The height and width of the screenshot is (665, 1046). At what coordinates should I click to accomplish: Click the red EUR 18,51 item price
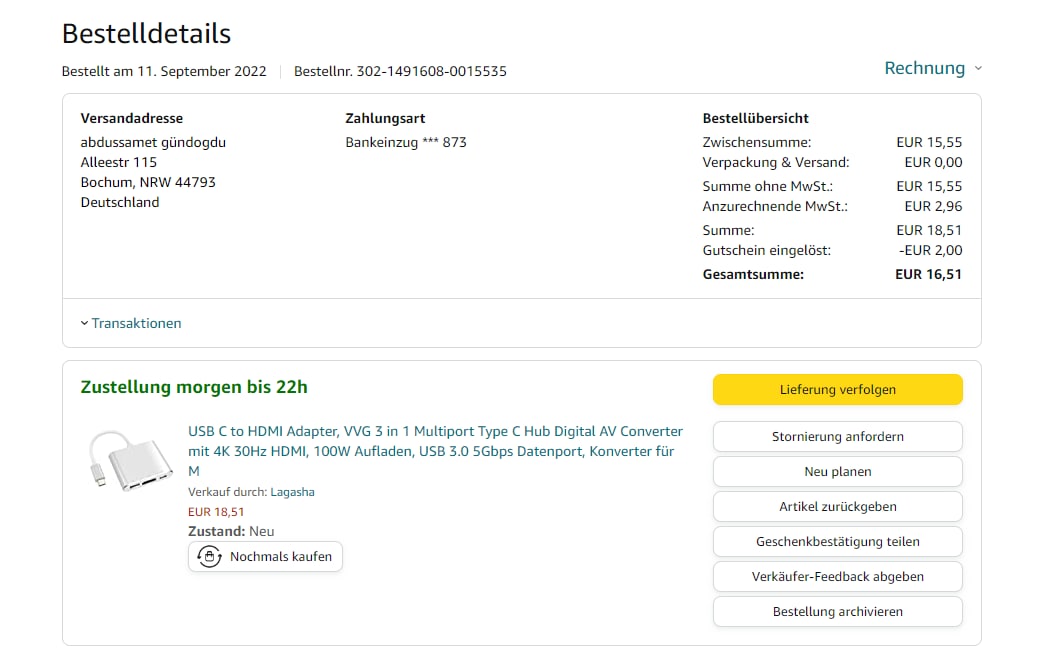pyautogui.click(x=216, y=512)
